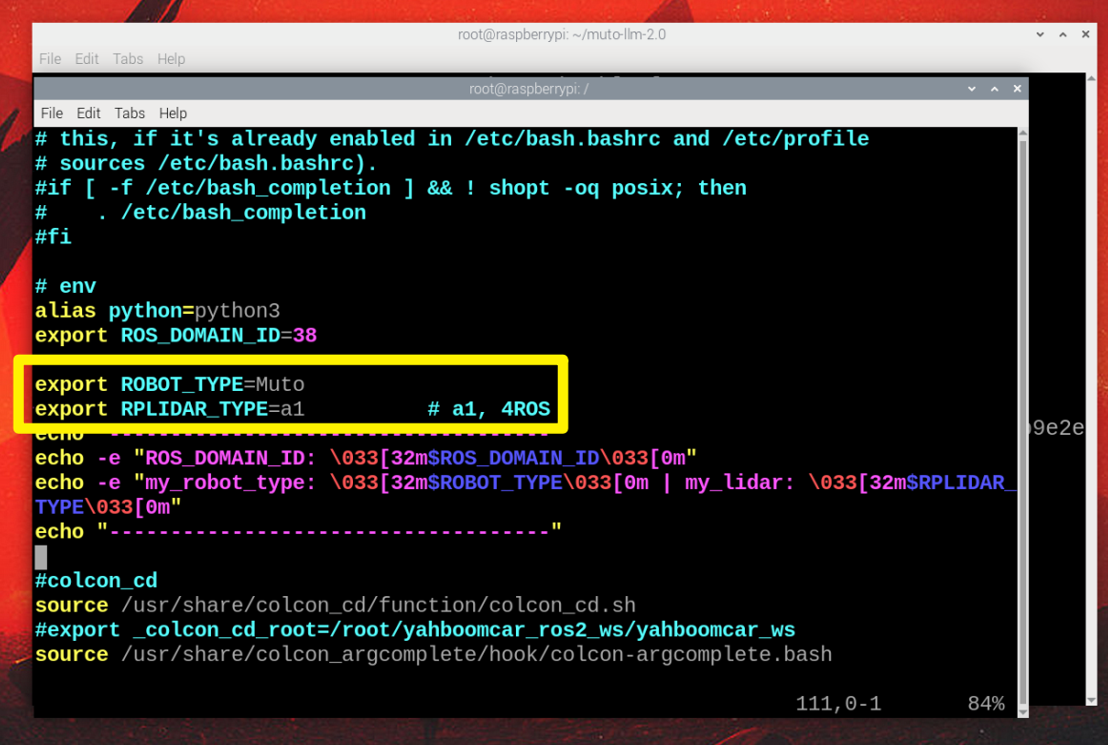Maximize the root@raspberrypi: / terminal window
Screen dimensions: 1108x745
pos(994,88)
